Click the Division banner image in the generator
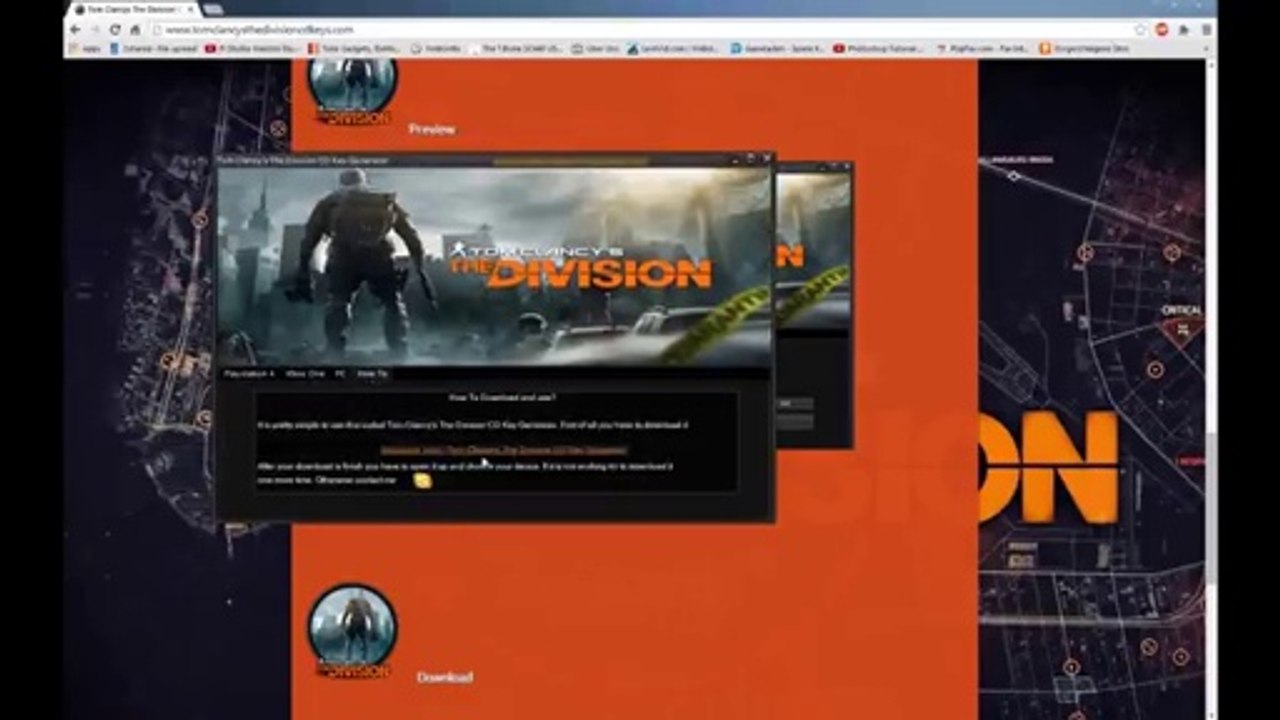This screenshot has width=1280, height=720. [495, 266]
